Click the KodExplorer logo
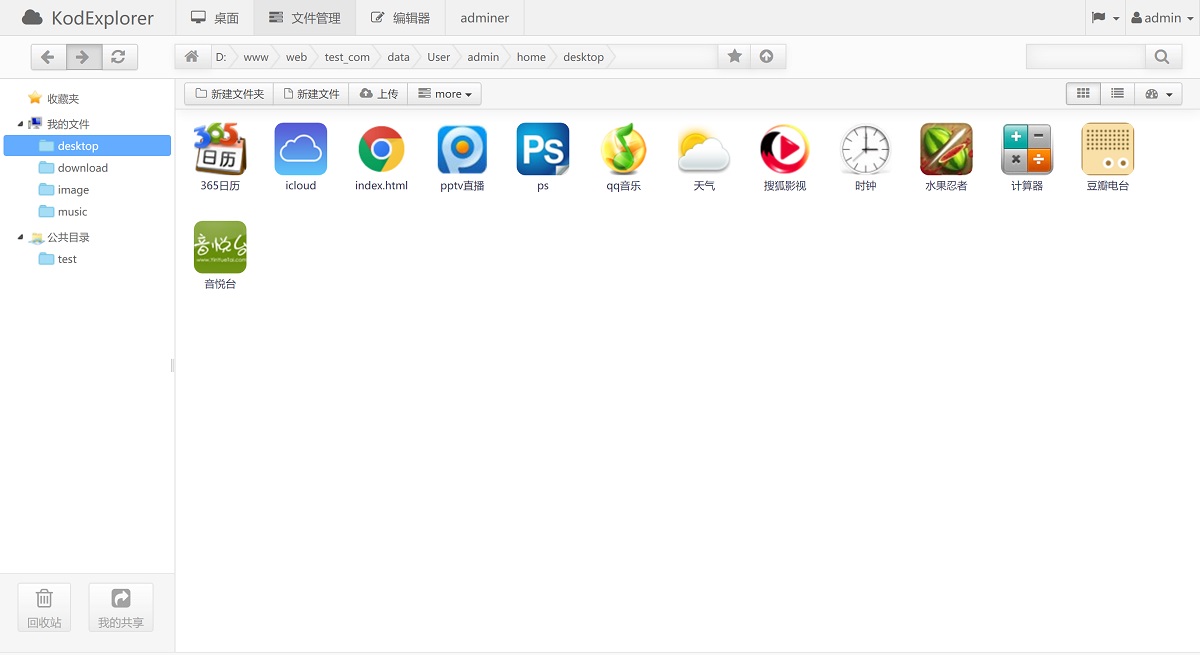 [88, 18]
